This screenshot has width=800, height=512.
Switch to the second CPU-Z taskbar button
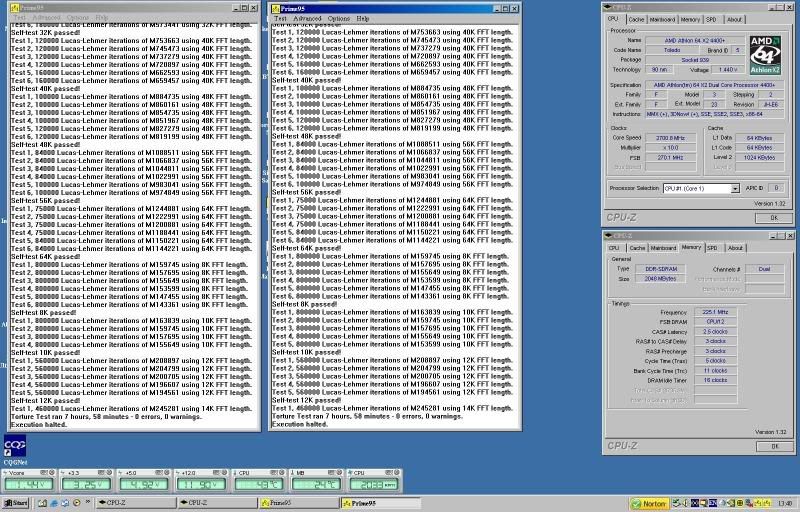pyautogui.click(x=218, y=503)
